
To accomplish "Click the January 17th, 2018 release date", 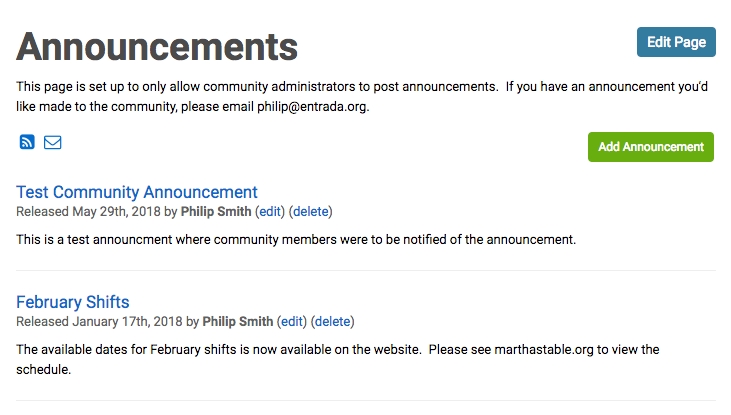I will [x=127, y=322].
